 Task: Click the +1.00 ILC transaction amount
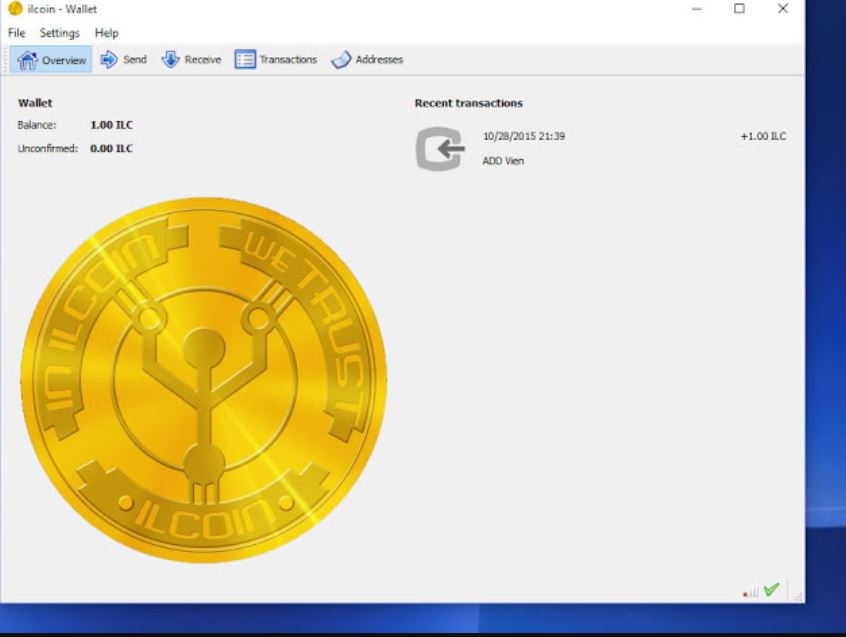tap(763, 136)
